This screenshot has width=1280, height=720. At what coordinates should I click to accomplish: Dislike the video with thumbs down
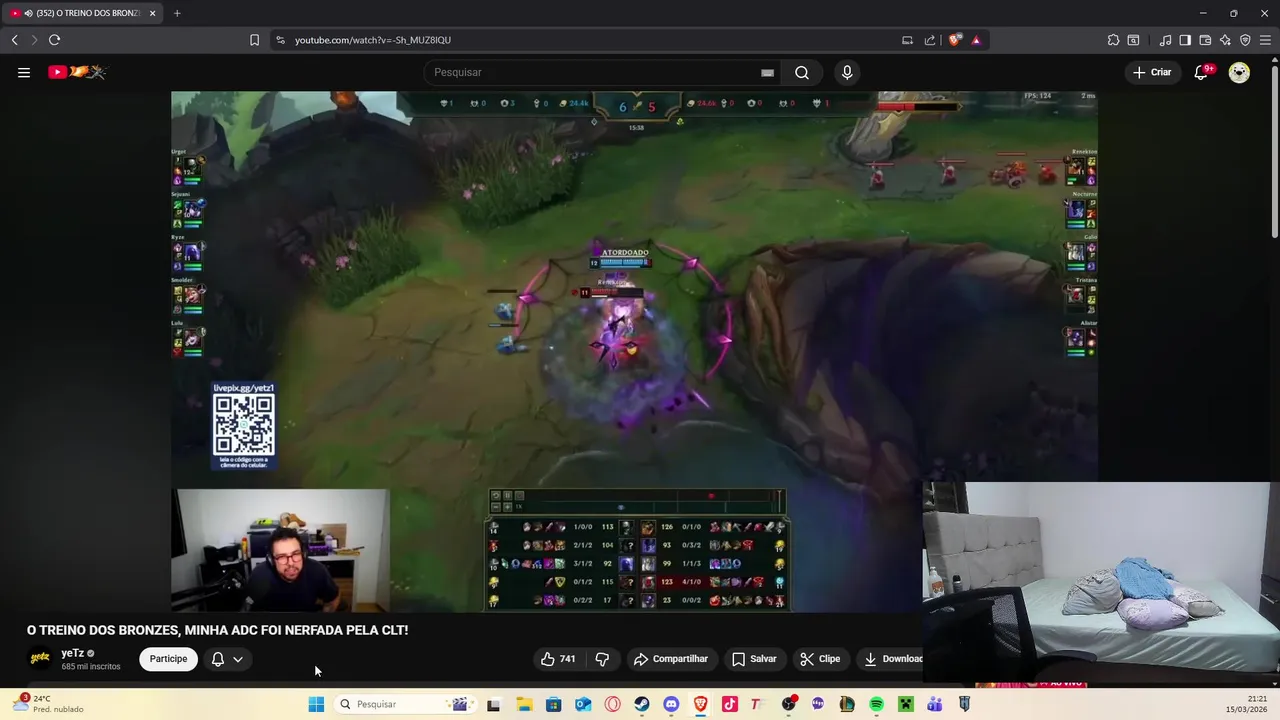(602, 659)
